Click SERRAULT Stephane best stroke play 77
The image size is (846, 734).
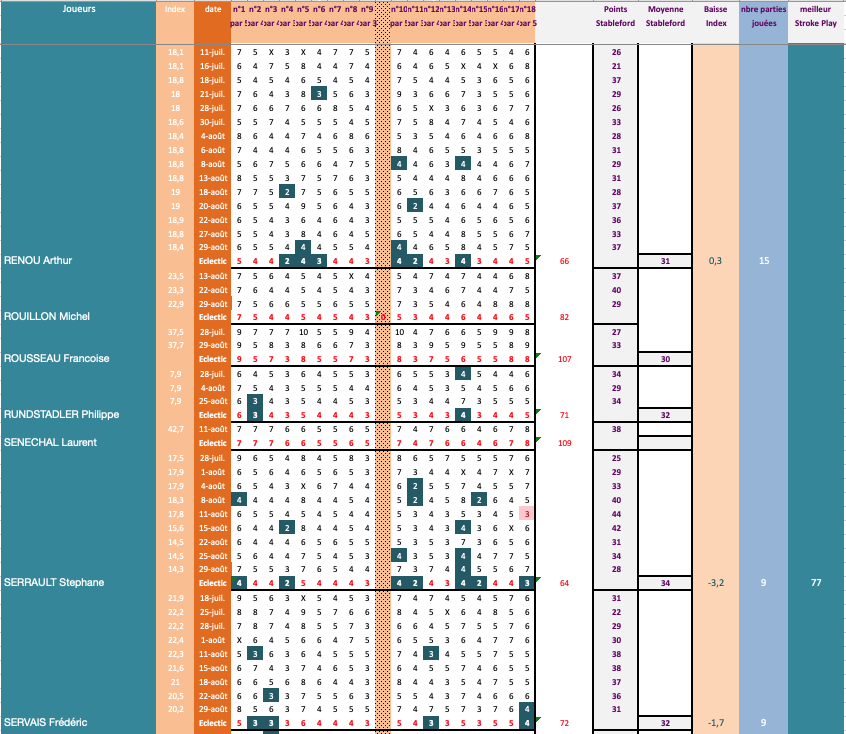[816, 583]
